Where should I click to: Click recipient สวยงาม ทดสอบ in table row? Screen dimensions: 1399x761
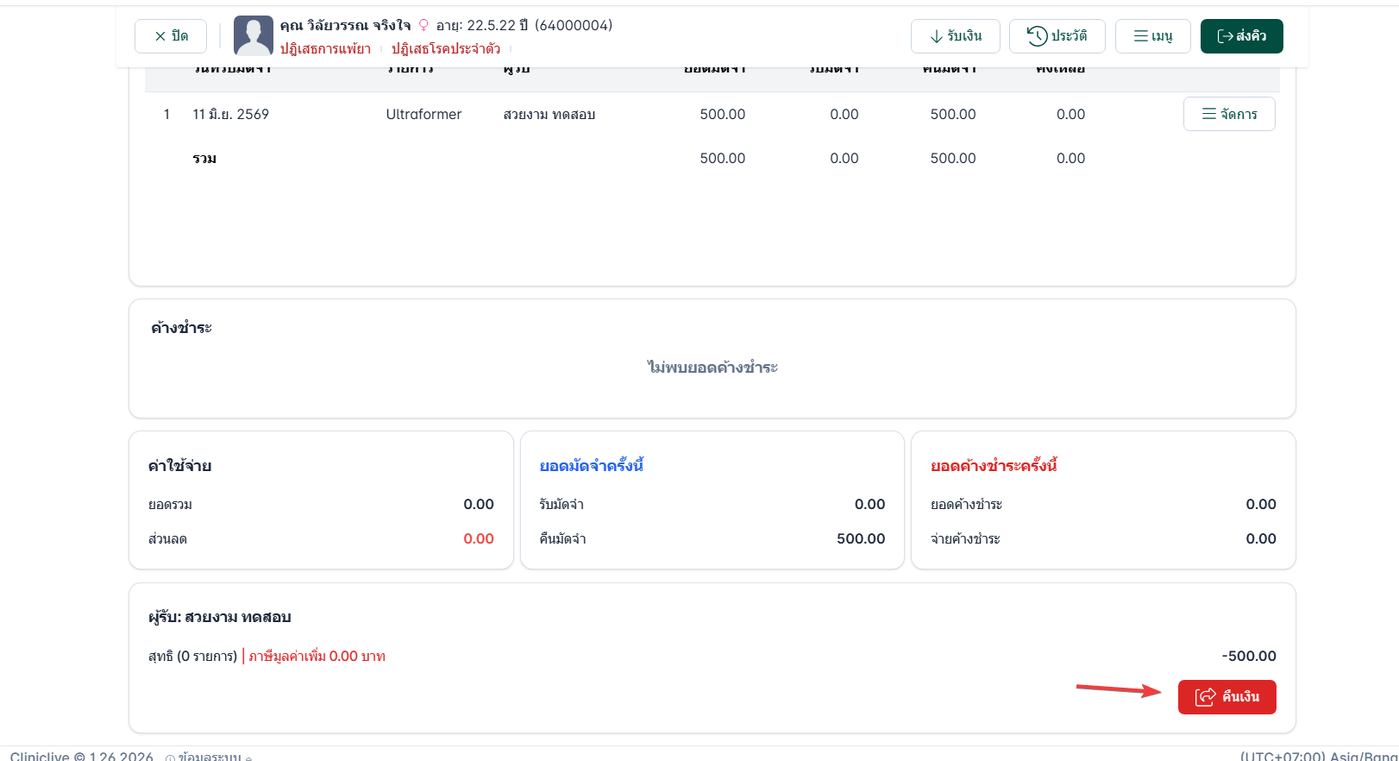tap(549, 114)
